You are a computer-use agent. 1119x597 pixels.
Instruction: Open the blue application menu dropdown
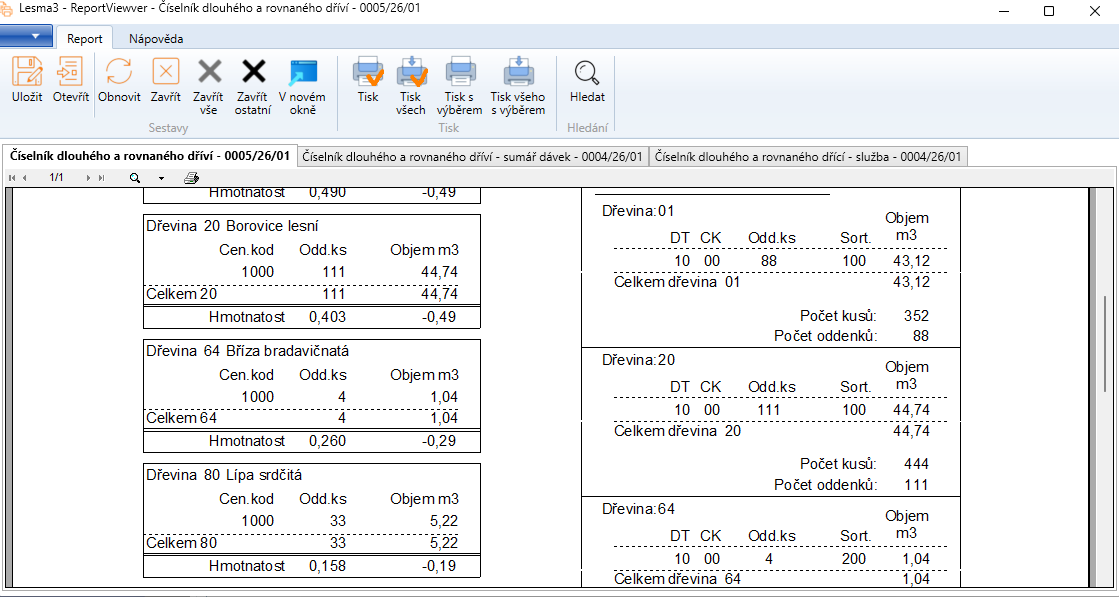pyautogui.click(x=27, y=37)
